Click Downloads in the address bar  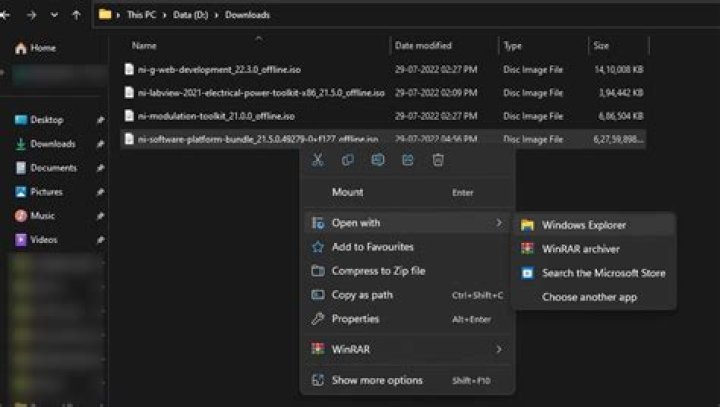(248, 15)
